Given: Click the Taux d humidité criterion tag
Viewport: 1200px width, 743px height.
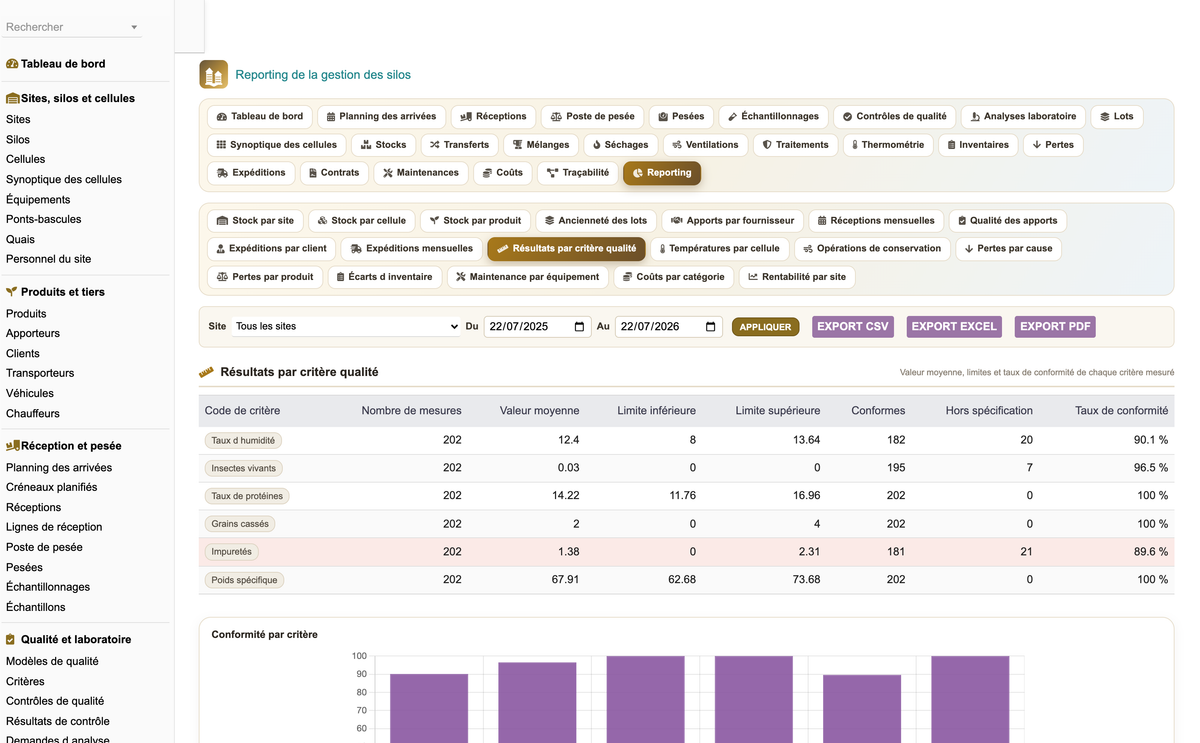Looking at the screenshot, I should (x=244, y=440).
